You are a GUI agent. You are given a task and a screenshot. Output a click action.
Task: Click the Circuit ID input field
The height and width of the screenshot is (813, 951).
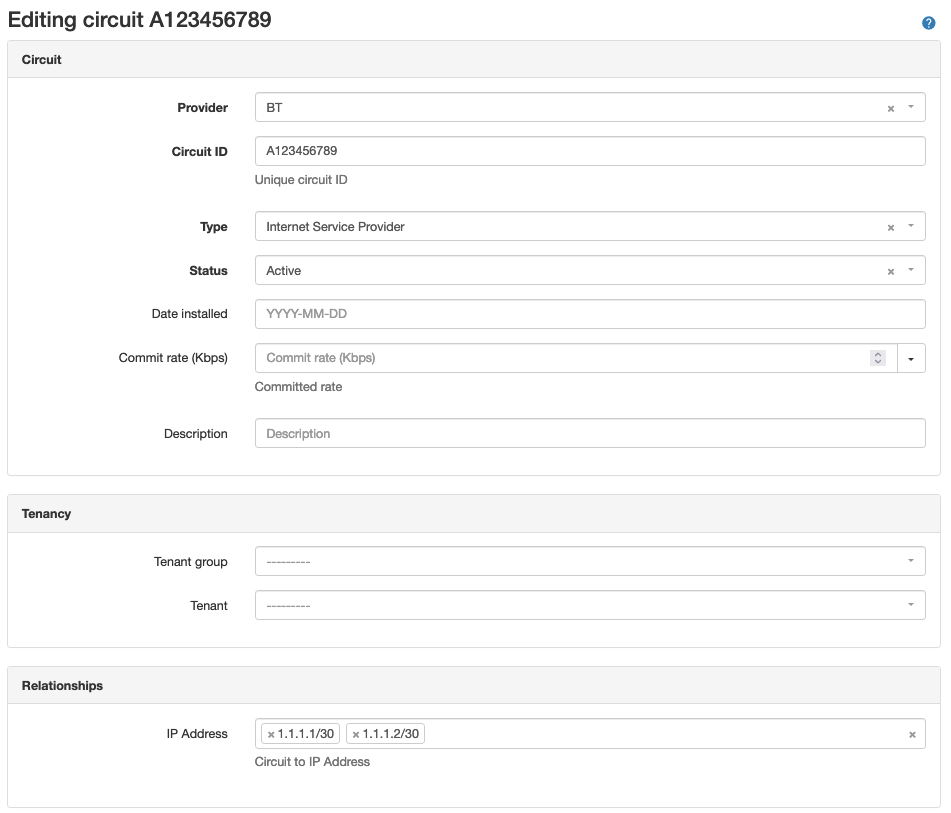(x=590, y=151)
